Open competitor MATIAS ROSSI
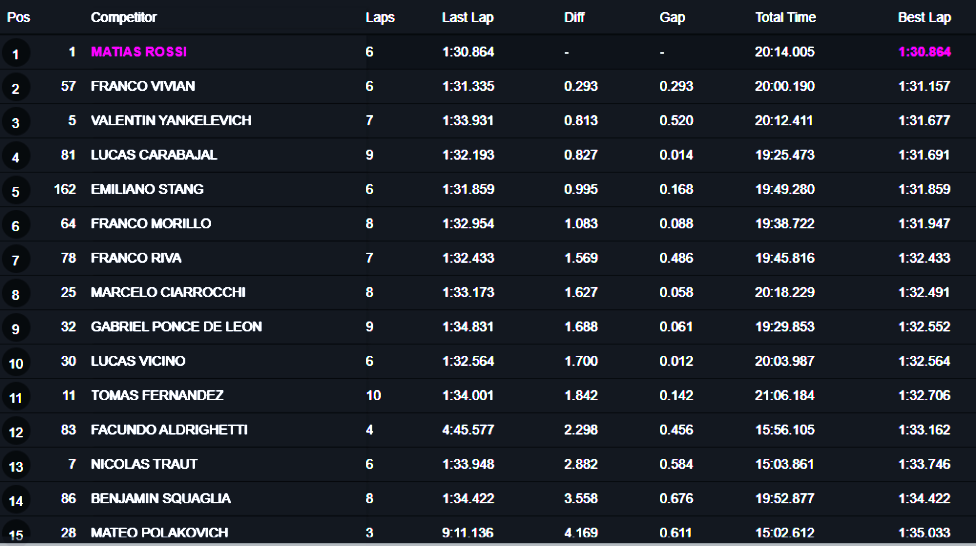 click(x=139, y=52)
